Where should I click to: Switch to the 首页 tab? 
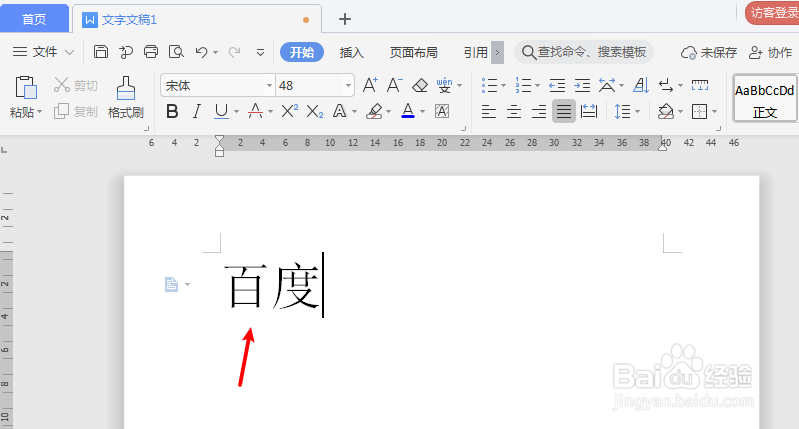(x=34, y=19)
